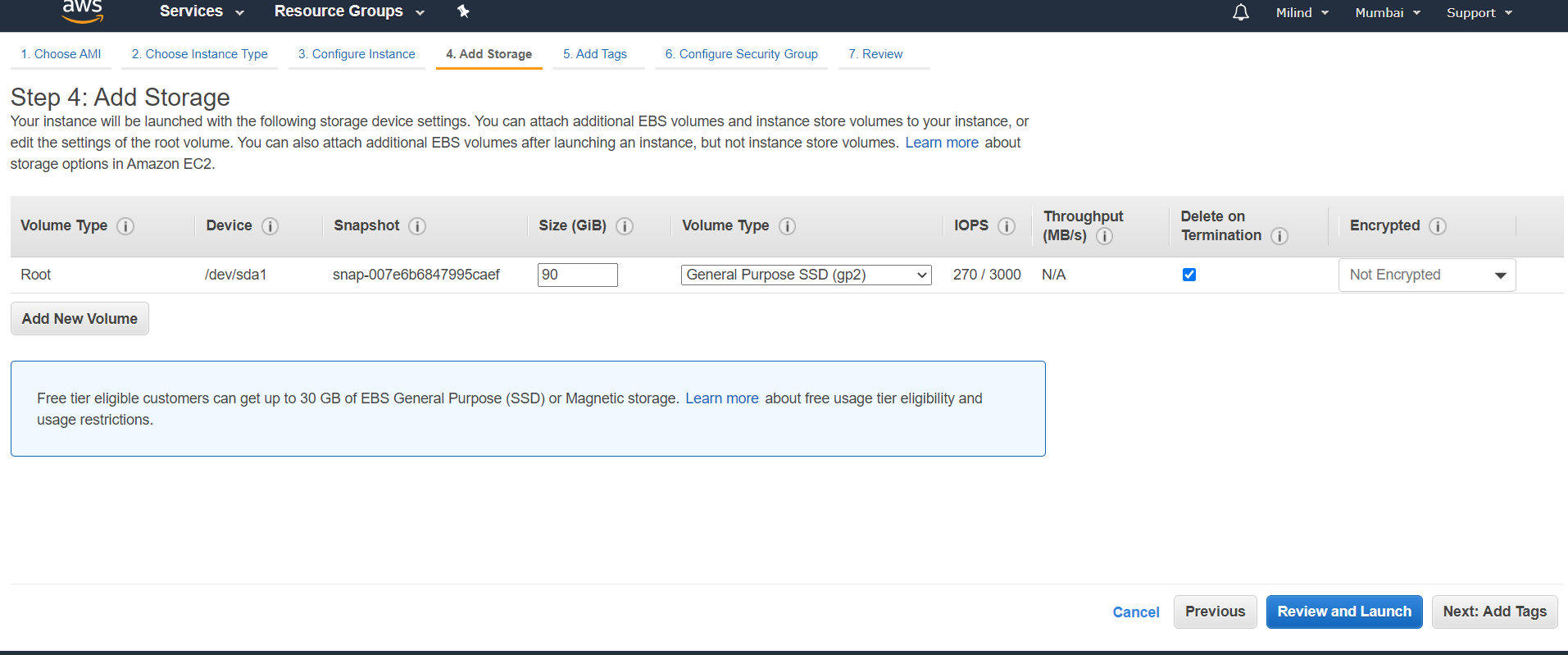The image size is (1568, 655).
Task: Open the Milind account dropdown
Action: tap(1302, 12)
